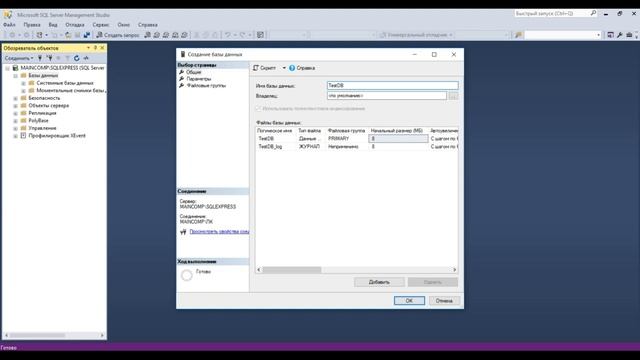640x360 pixels.
Task: Click the pin icon of Object Explorer panel
Action: coord(96,48)
